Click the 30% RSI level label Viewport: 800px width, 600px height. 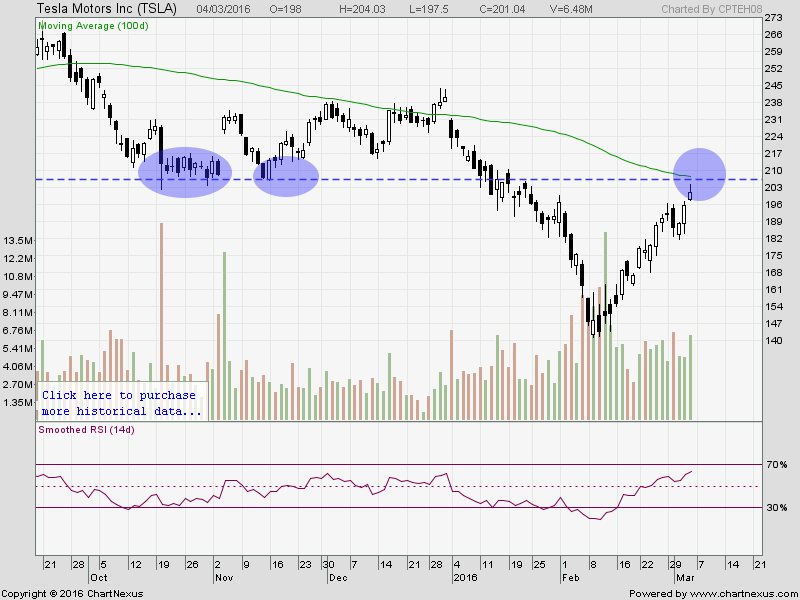point(777,508)
